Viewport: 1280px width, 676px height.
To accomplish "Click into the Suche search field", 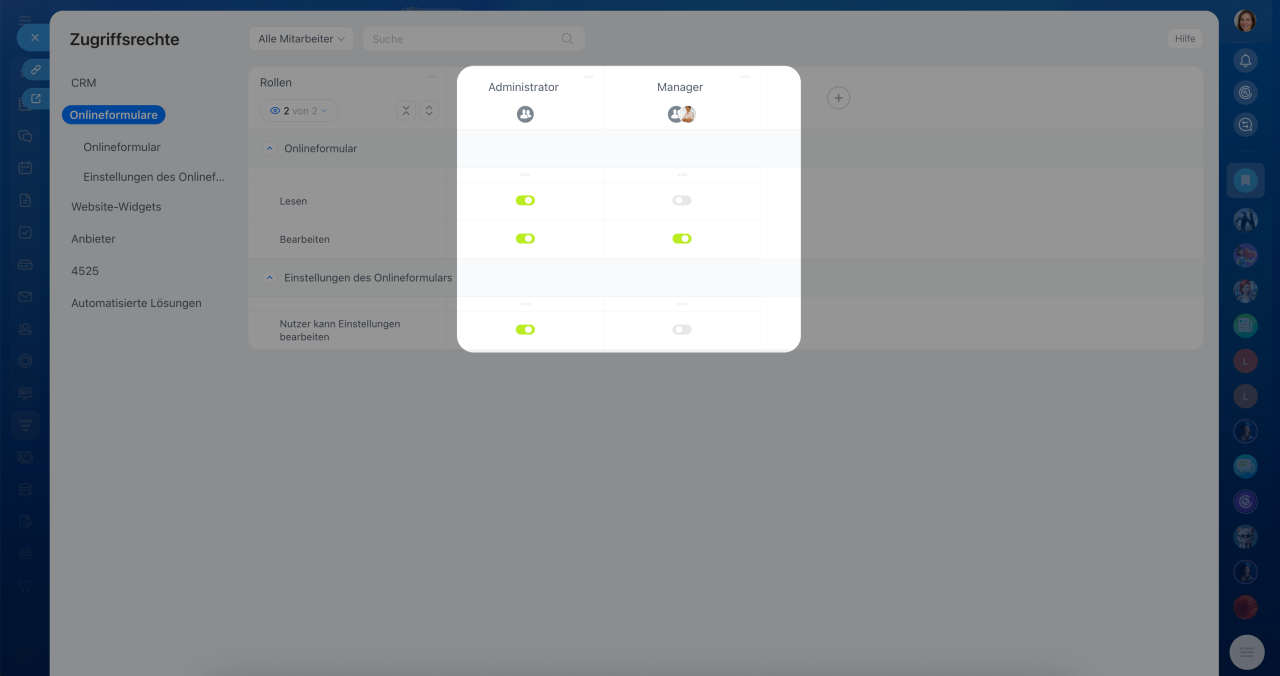I will click(474, 39).
